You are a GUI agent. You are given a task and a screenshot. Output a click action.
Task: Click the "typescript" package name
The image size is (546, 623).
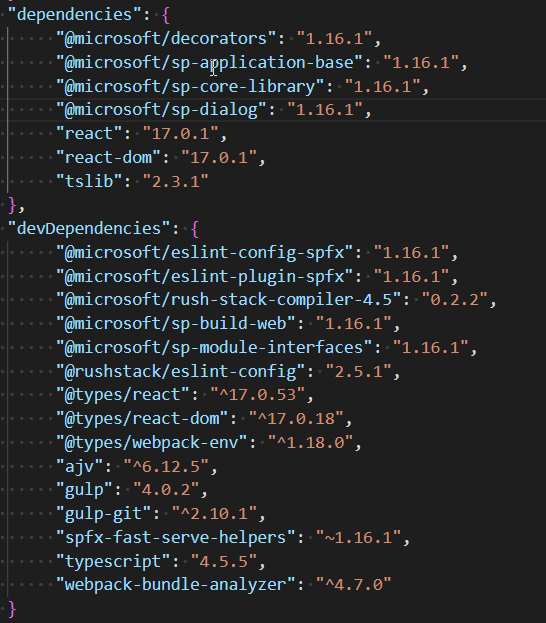pyautogui.click(x=113, y=561)
